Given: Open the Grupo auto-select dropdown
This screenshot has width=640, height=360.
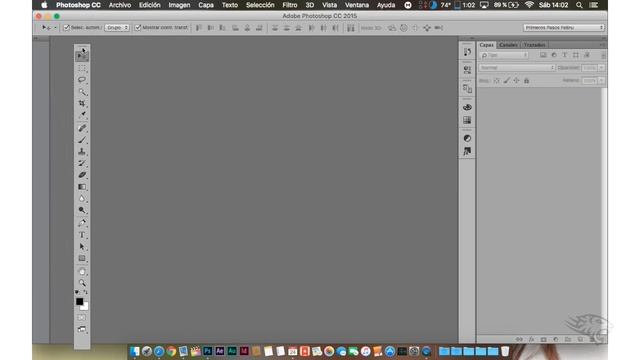Looking at the screenshot, I should point(117,28).
